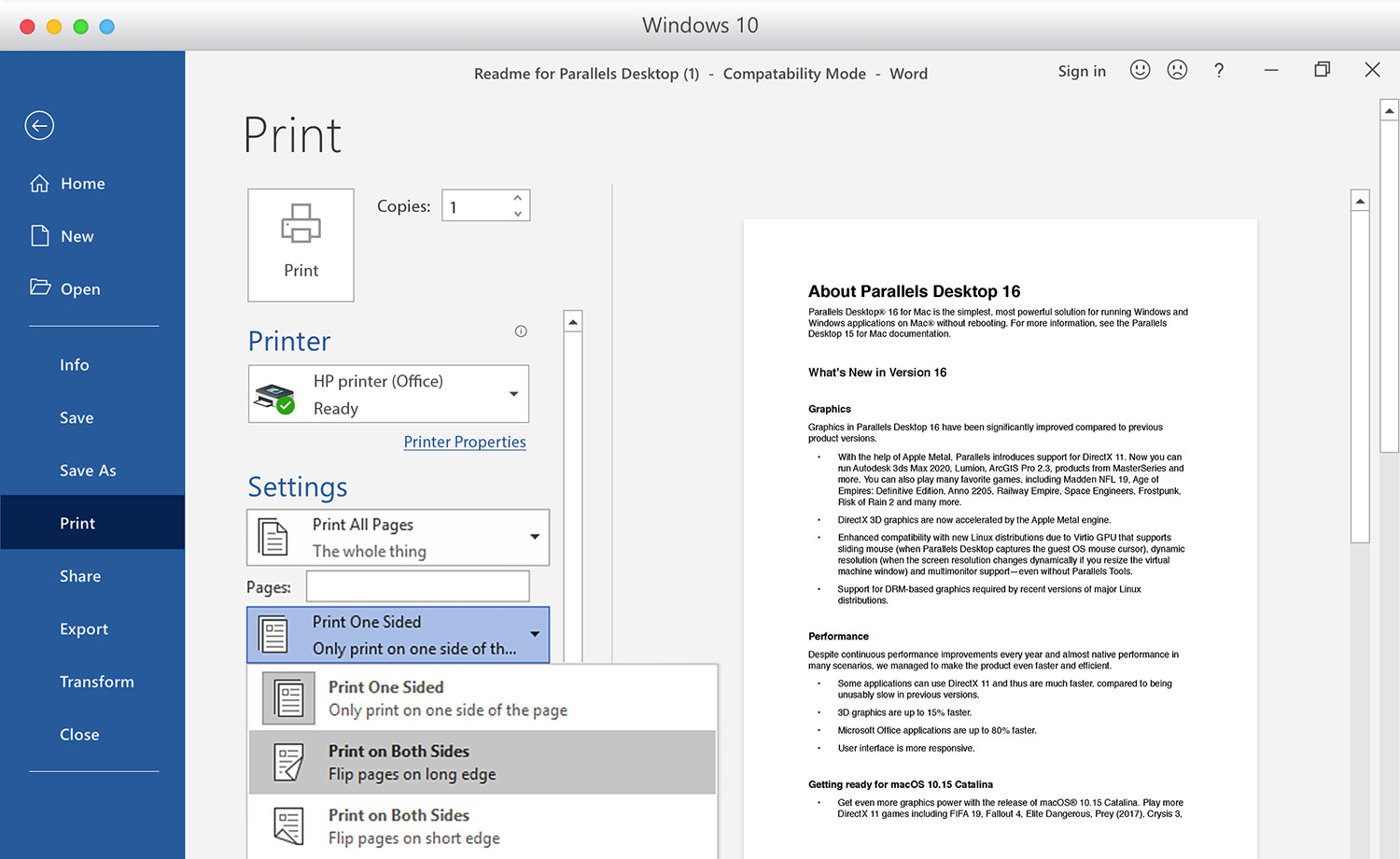1400x859 pixels.
Task: Select Print on Both Sides long edge
Action: pyautogui.click(x=483, y=762)
